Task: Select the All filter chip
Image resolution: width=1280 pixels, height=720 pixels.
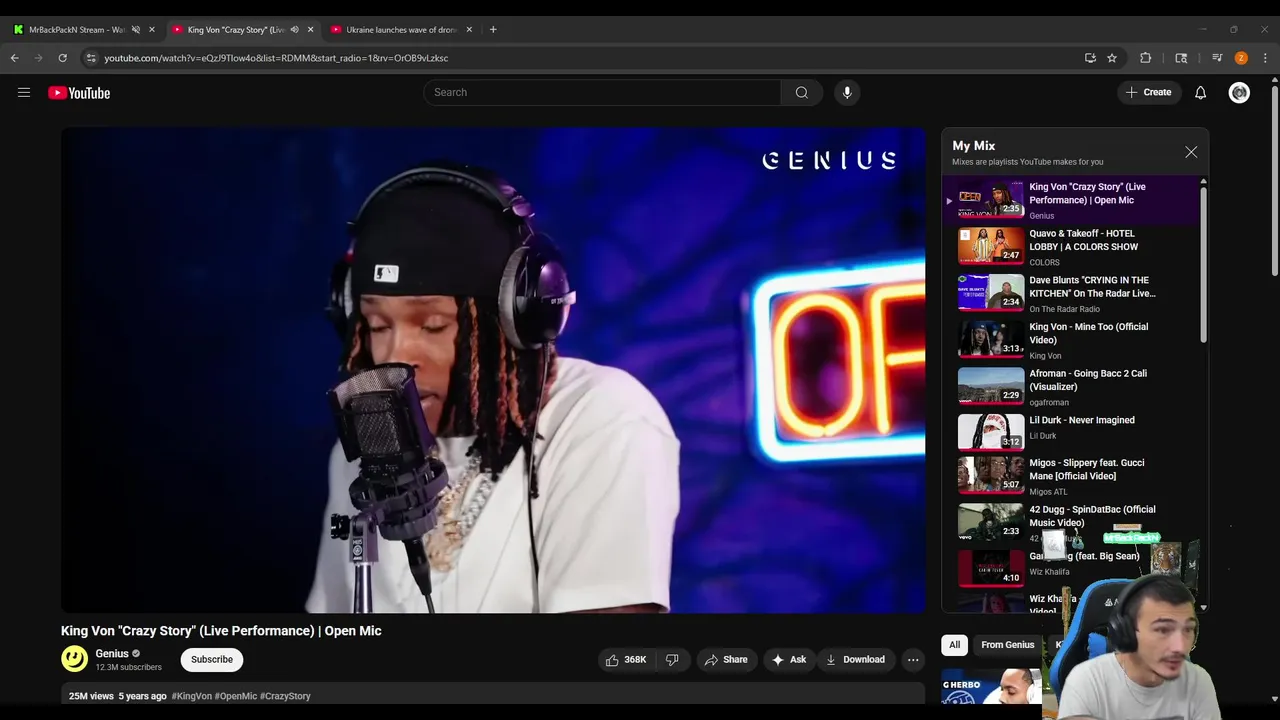Action: [955, 645]
